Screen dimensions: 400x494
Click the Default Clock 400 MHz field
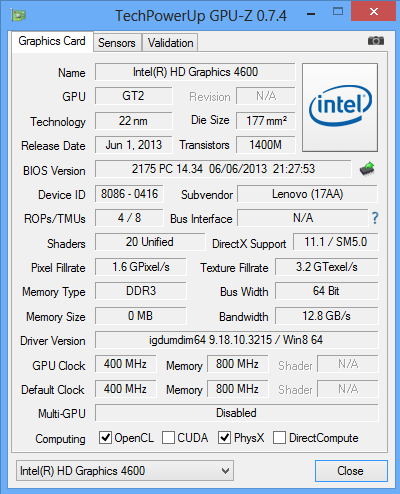[125, 389]
